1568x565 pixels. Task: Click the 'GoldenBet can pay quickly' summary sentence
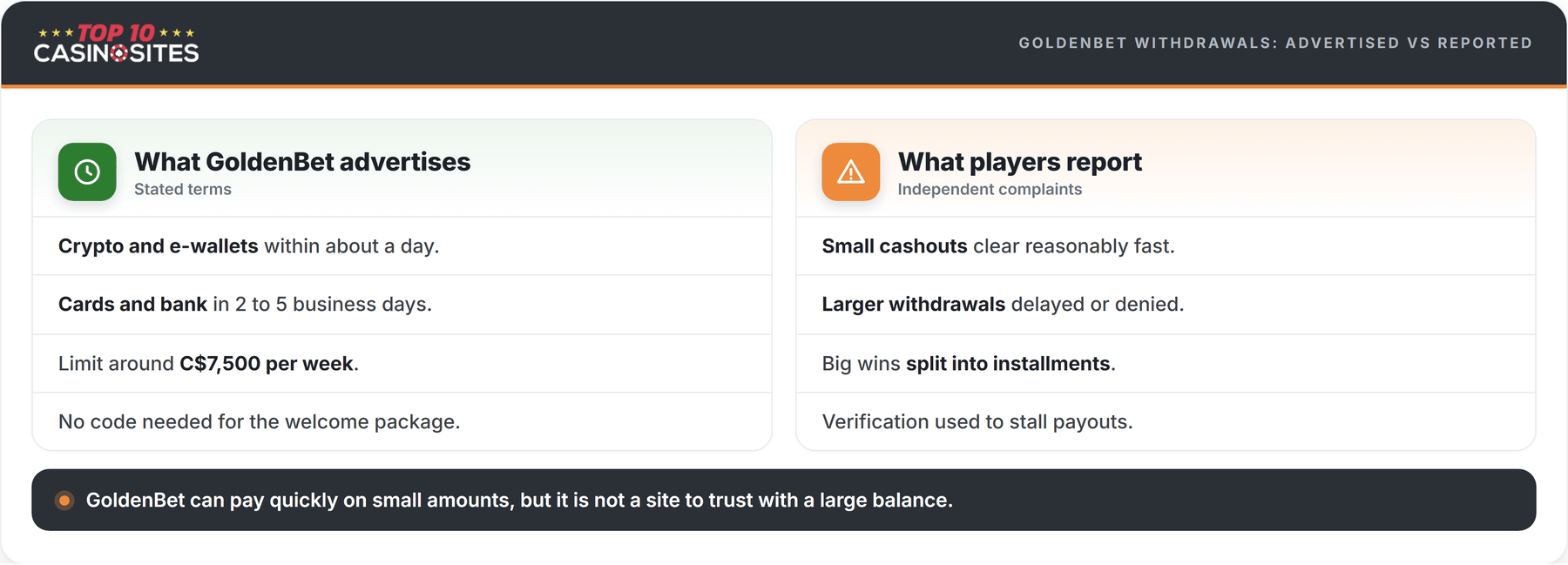pyautogui.click(x=519, y=501)
